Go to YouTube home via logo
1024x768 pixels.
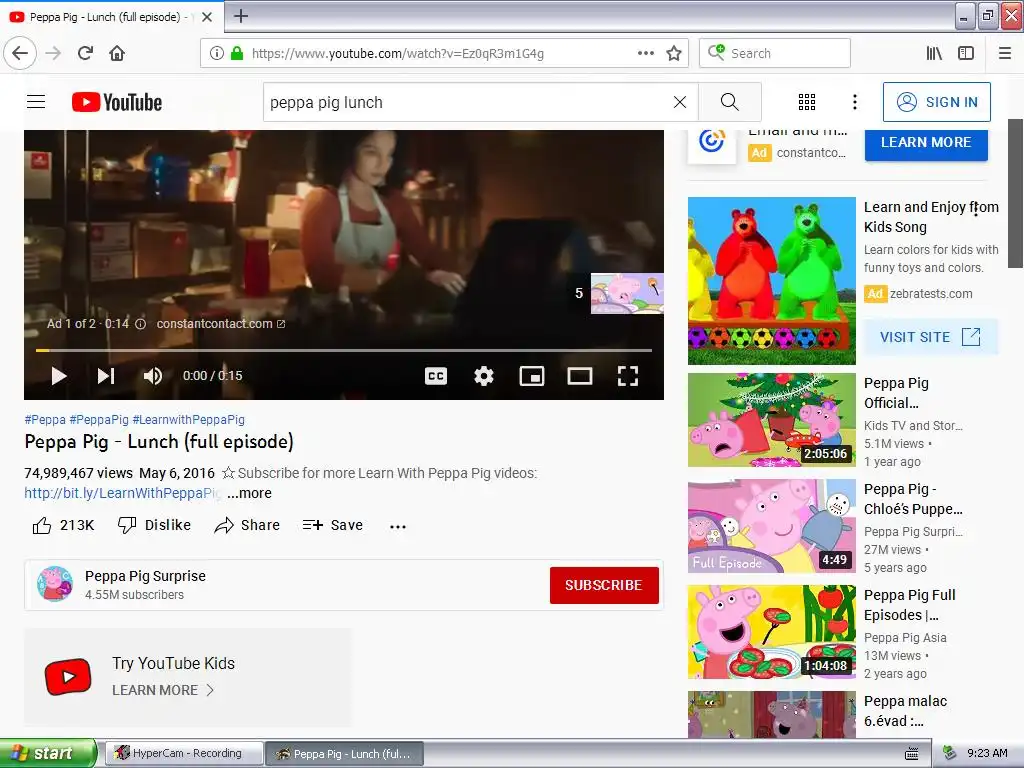coord(117,103)
